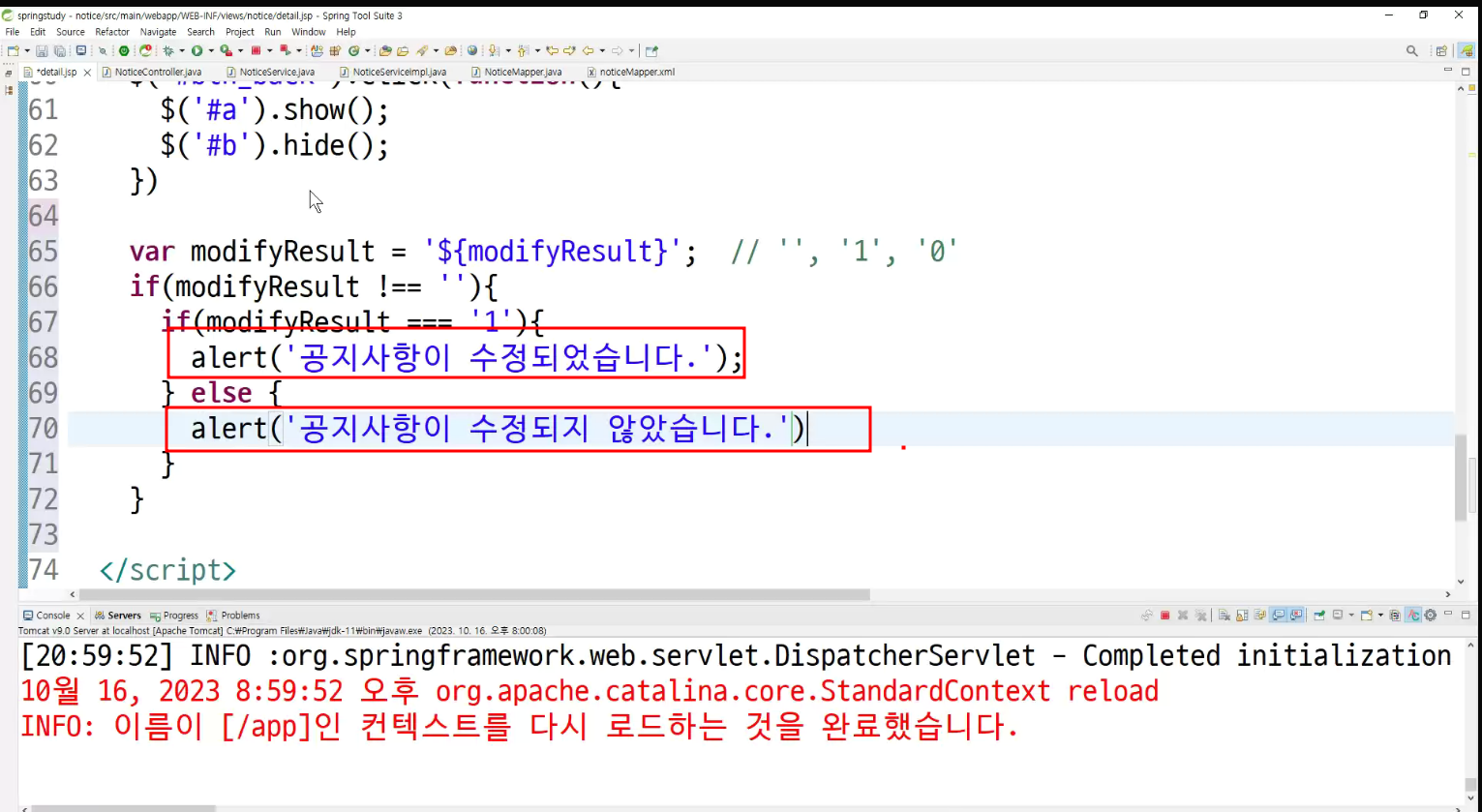Click the web browser globe icon
Viewport: 1482px width, 812px height.
(472, 51)
